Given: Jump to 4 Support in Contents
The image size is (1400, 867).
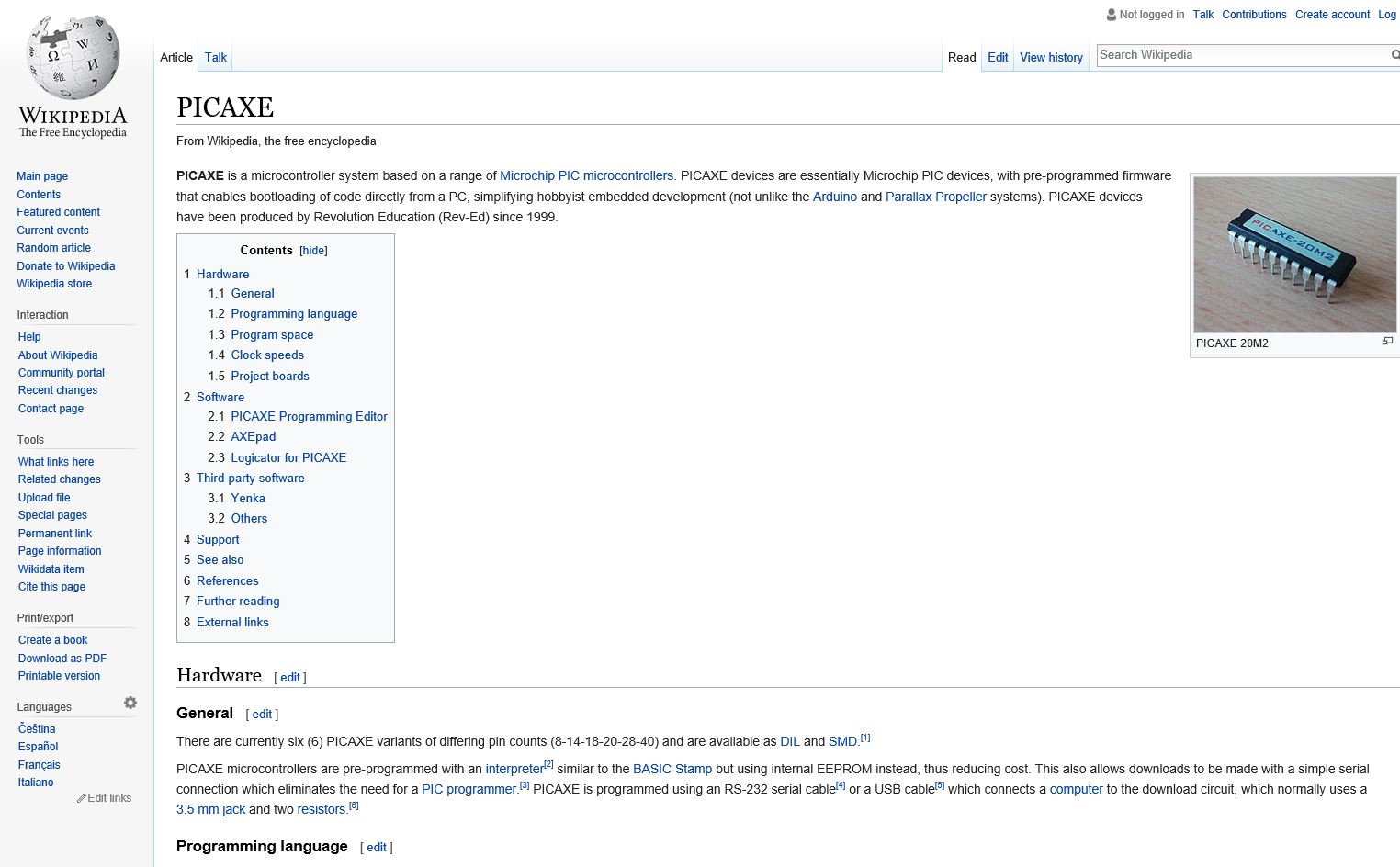Looking at the screenshot, I should [211, 539].
